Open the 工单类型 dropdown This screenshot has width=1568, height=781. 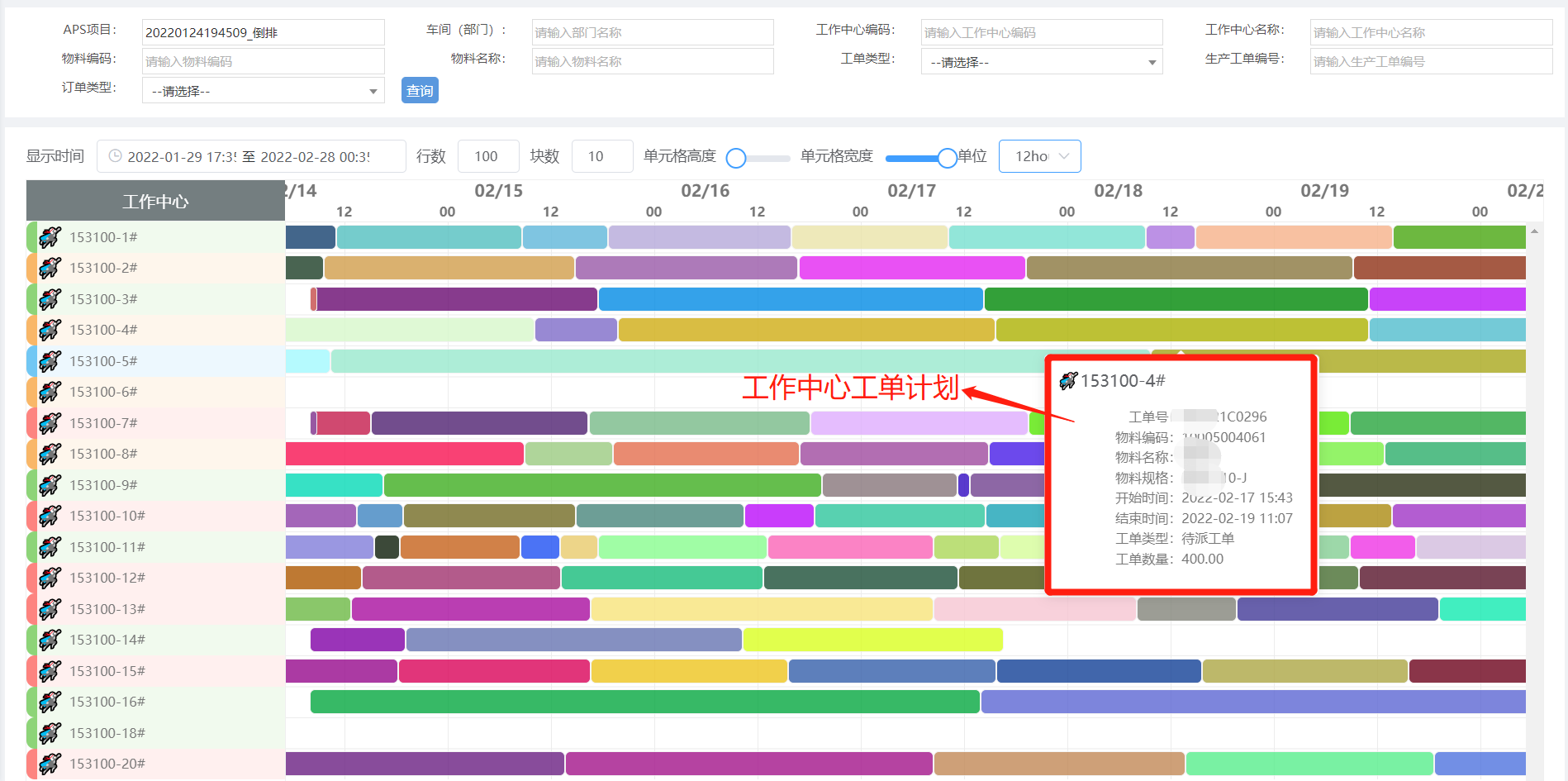point(1041,62)
